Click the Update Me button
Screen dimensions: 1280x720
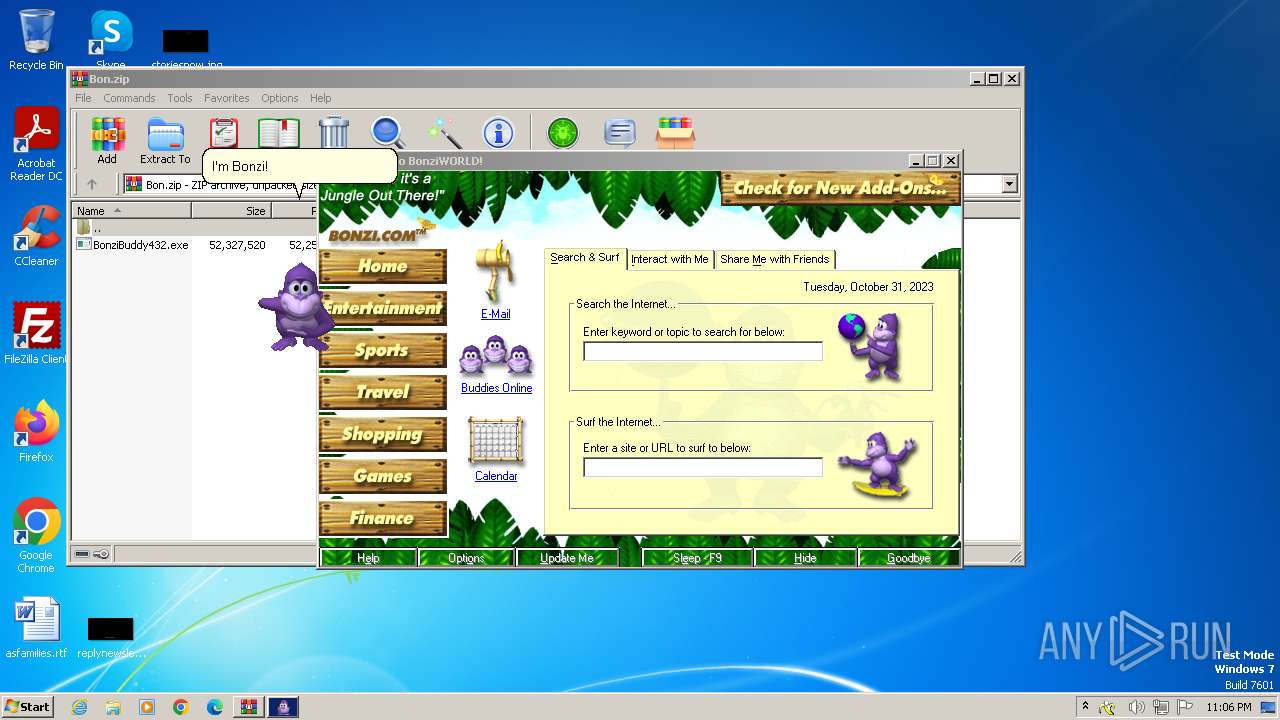coord(567,558)
